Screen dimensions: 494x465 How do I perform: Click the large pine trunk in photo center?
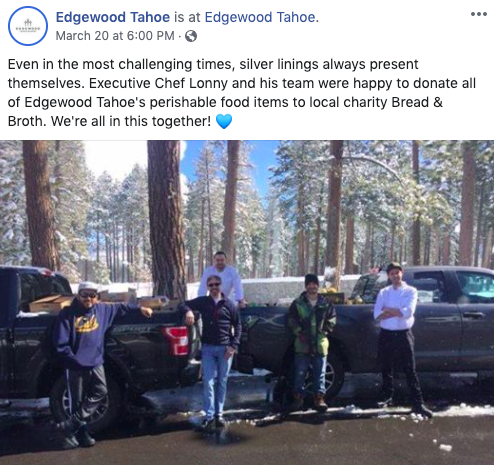tap(166, 218)
